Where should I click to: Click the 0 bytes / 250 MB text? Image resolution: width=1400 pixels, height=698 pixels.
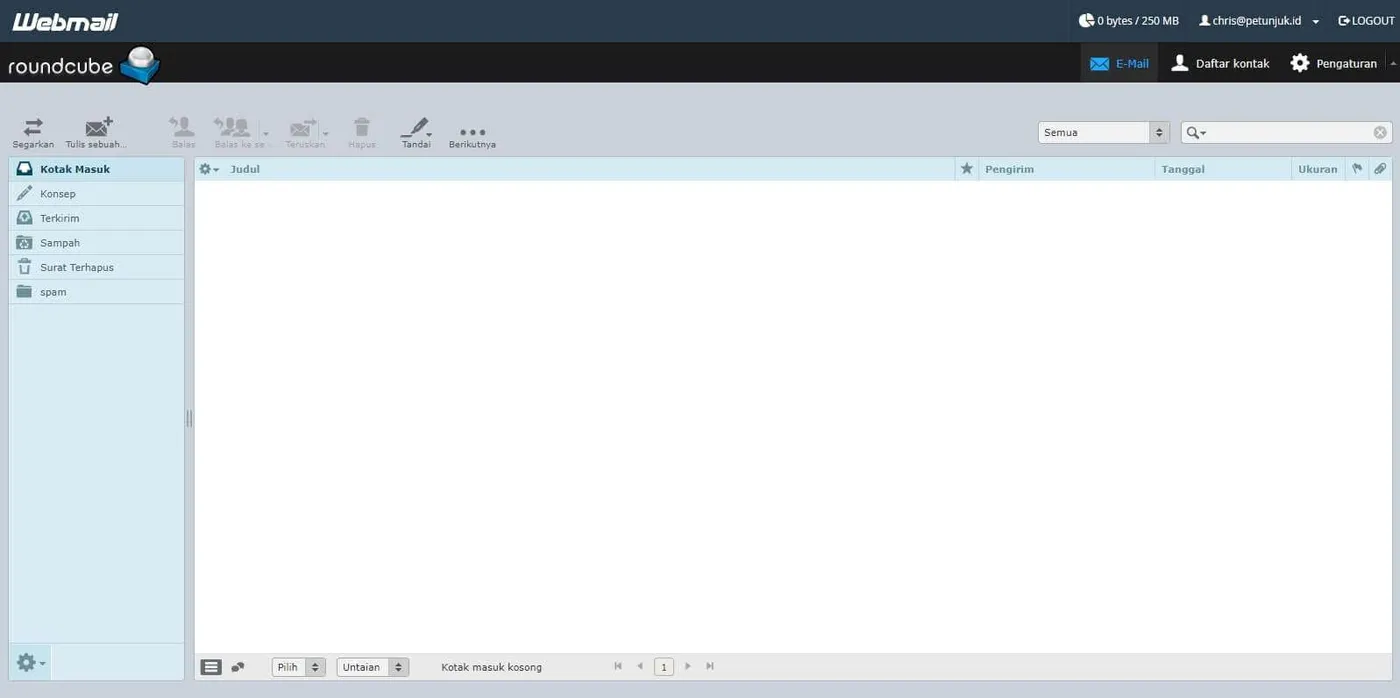[1138, 21]
